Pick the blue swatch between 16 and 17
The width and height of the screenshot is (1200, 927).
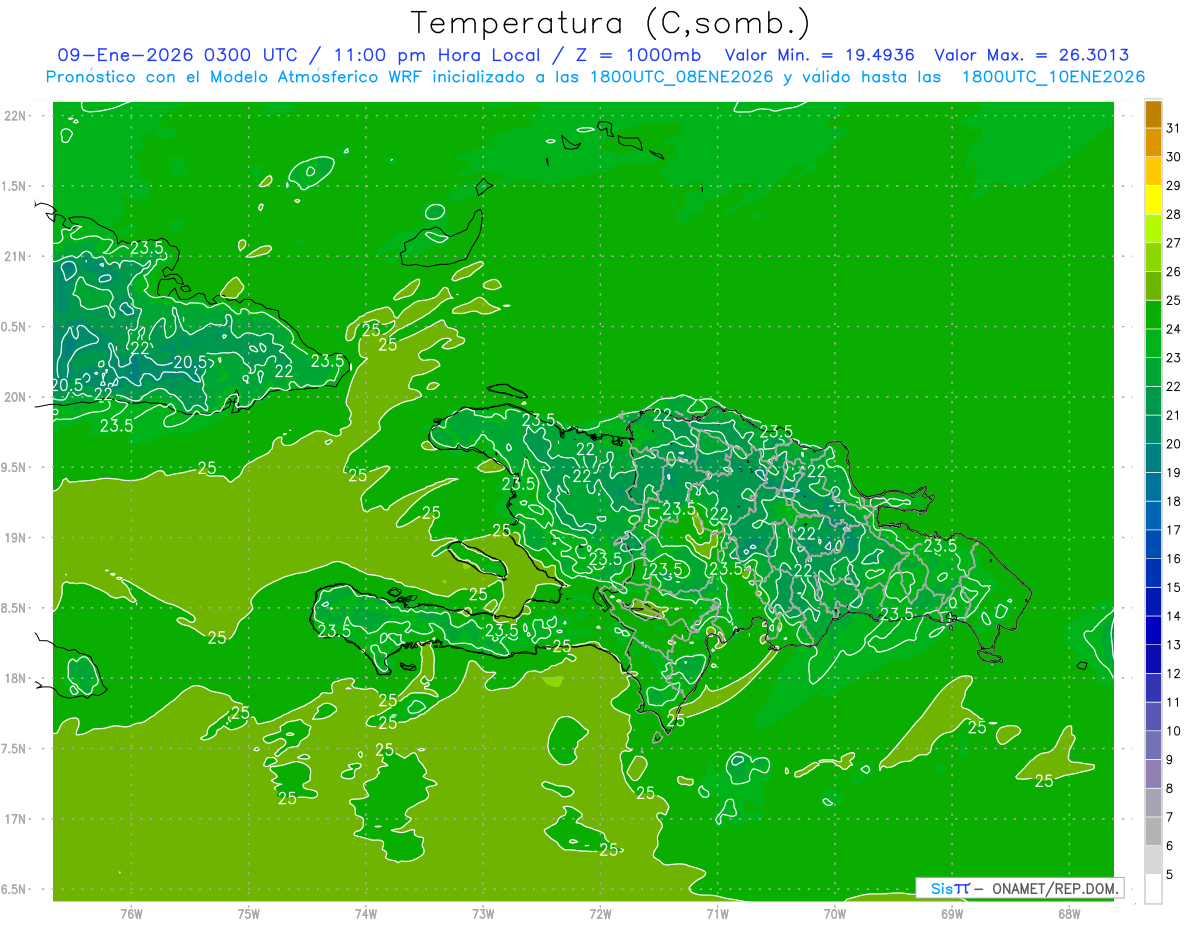pyautogui.click(x=1153, y=544)
